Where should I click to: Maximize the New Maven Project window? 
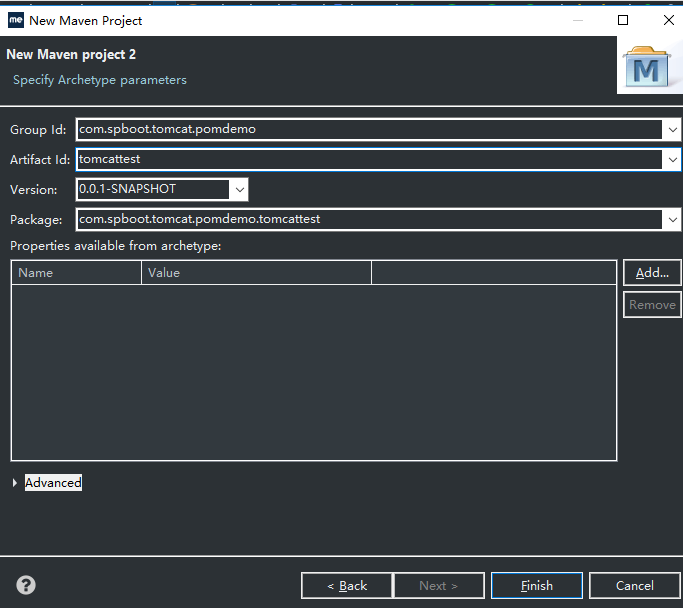tap(623, 20)
